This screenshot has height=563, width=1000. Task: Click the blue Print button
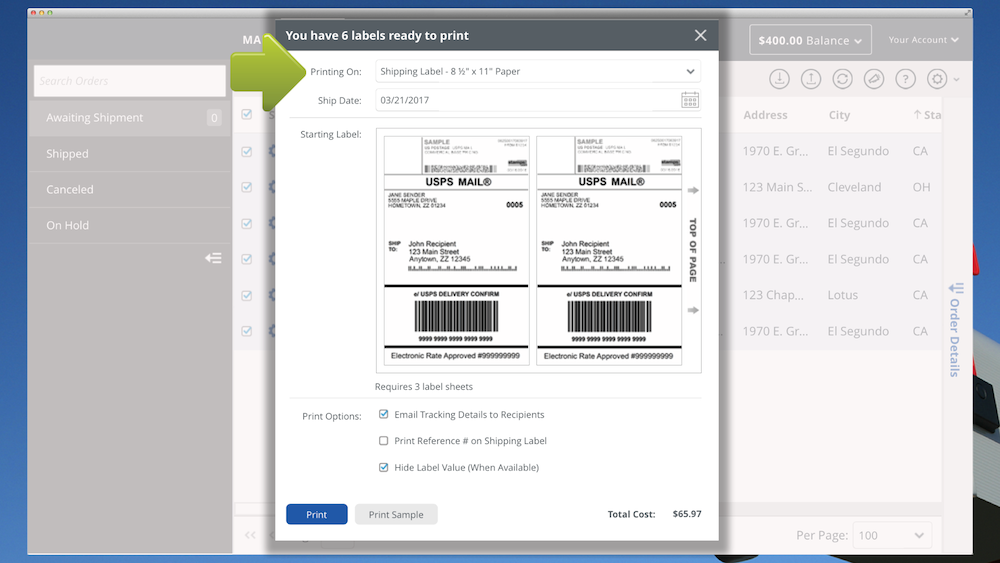pyautogui.click(x=316, y=514)
